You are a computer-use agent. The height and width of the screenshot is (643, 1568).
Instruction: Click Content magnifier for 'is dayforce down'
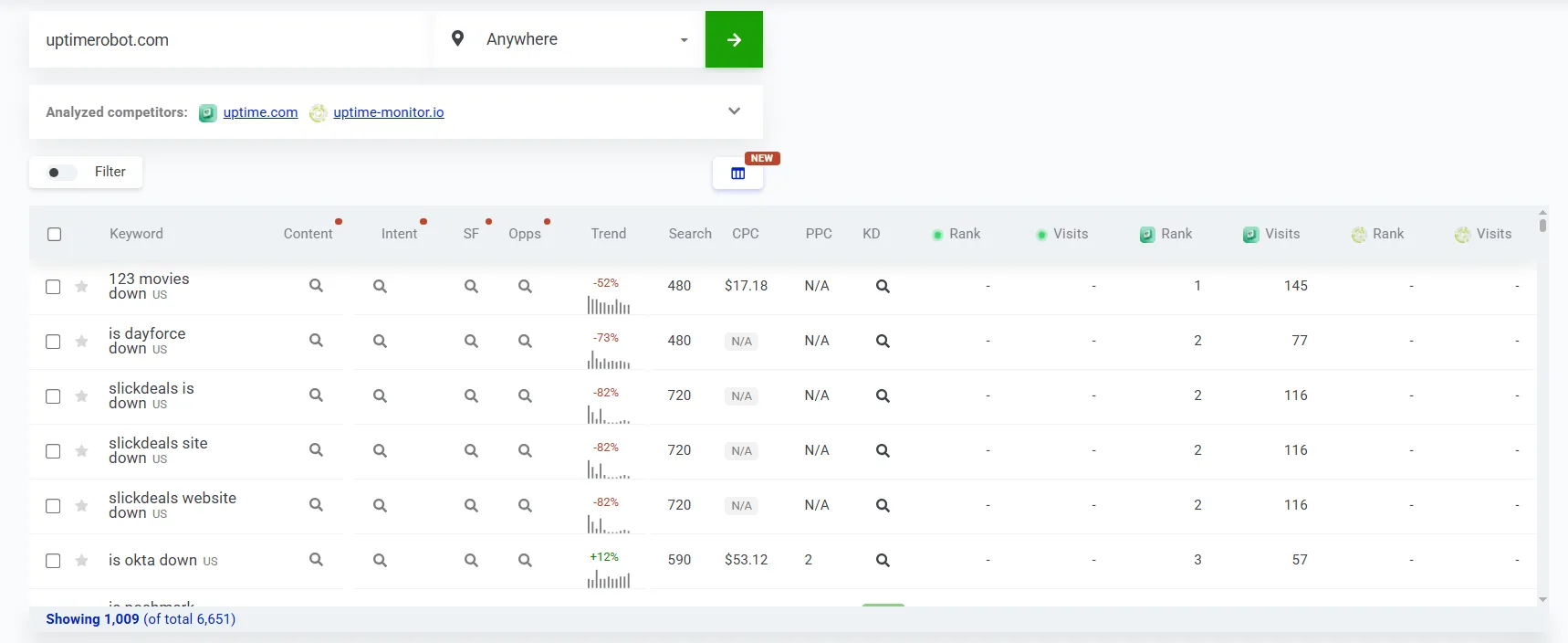click(x=316, y=341)
